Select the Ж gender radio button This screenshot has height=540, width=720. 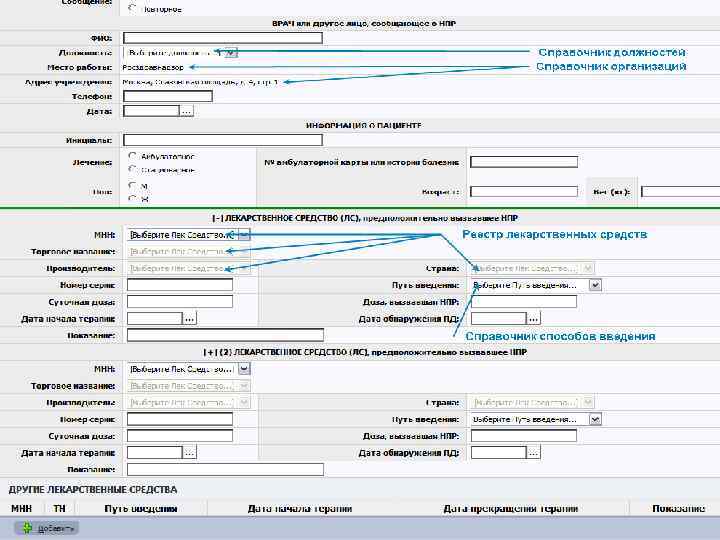tap(132, 199)
